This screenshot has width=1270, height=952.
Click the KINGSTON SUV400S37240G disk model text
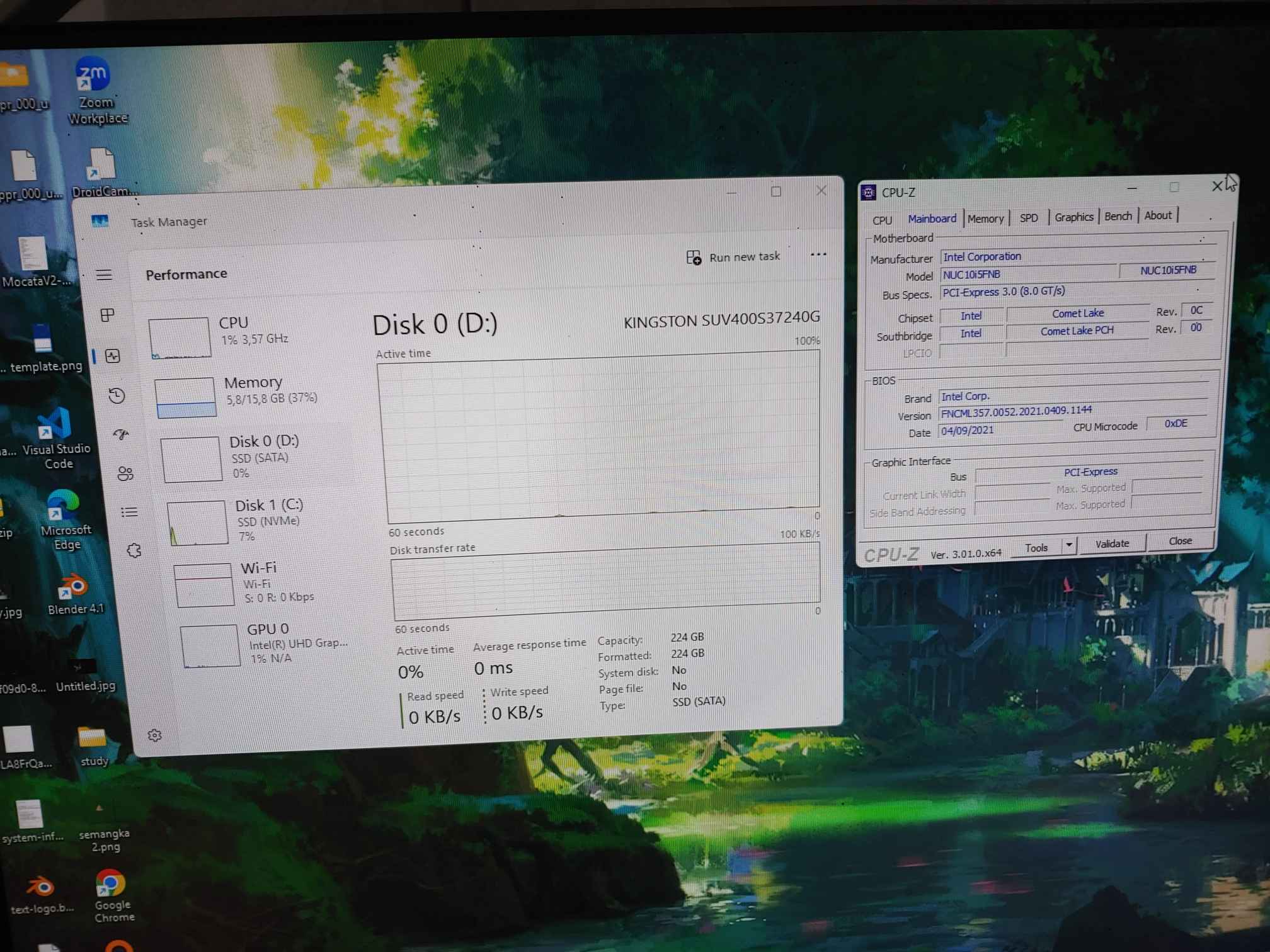click(721, 320)
